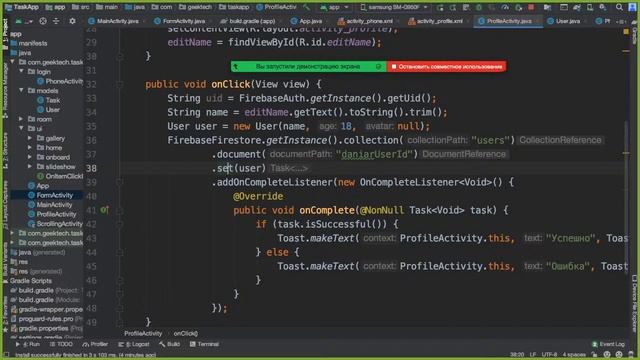Open the app run configuration dropdown

[334, 7]
